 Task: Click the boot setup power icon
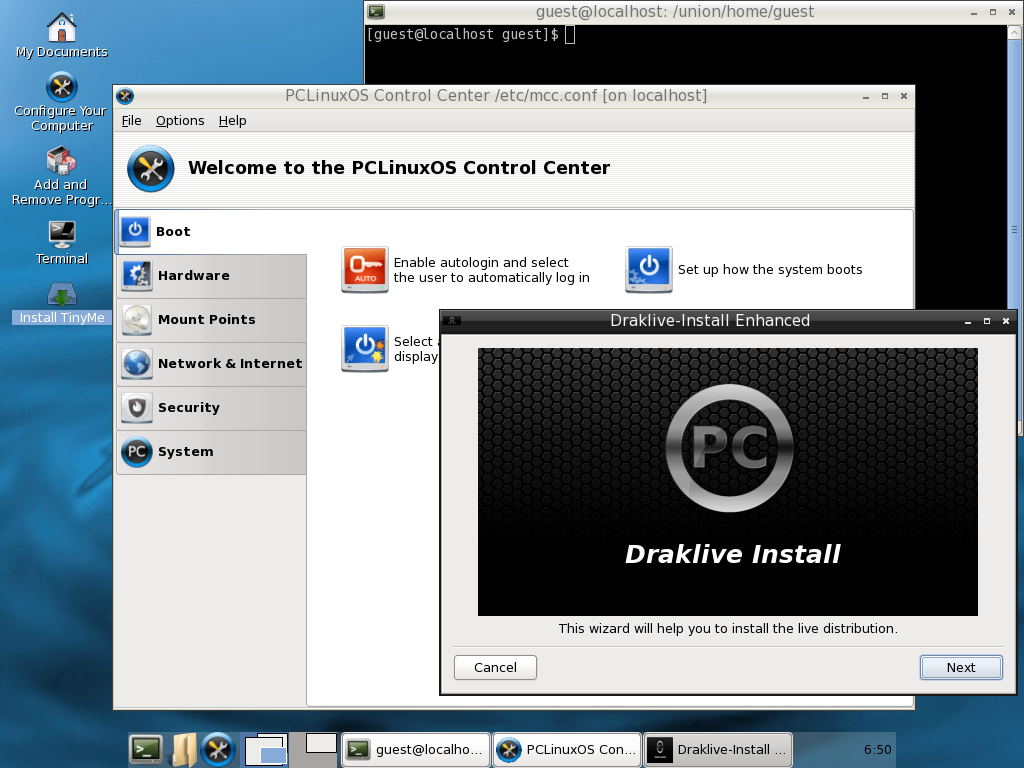pyautogui.click(x=648, y=269)
